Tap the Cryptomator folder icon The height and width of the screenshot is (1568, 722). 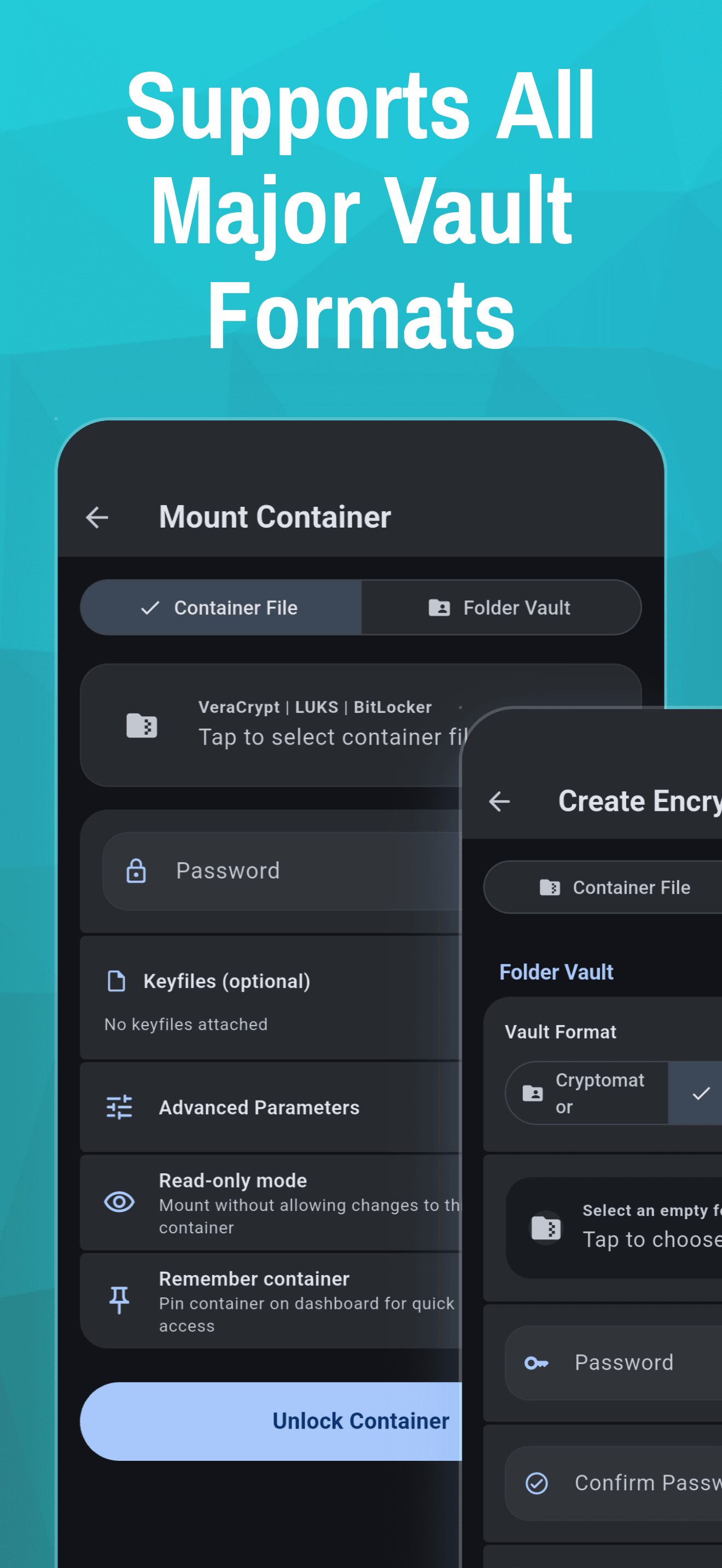click(533, 1093)
